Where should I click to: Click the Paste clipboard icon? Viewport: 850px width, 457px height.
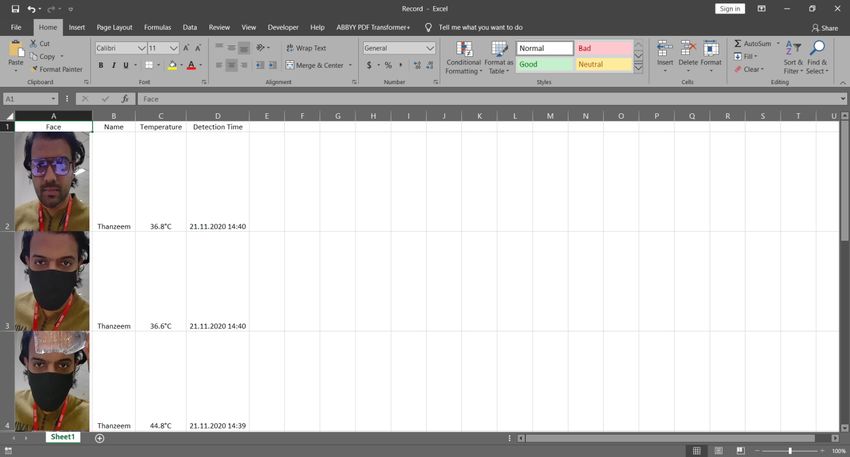[16, 49]
